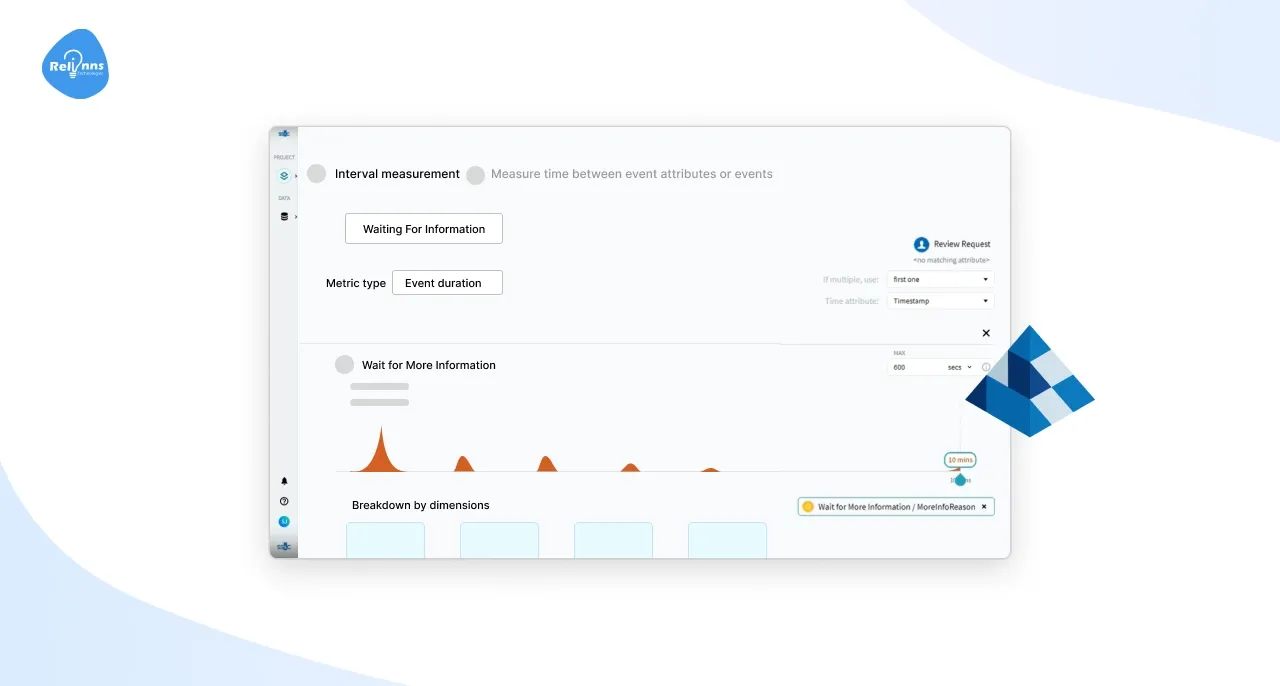
Task: Change the secs unit dropdown
Action: point(960,367)
